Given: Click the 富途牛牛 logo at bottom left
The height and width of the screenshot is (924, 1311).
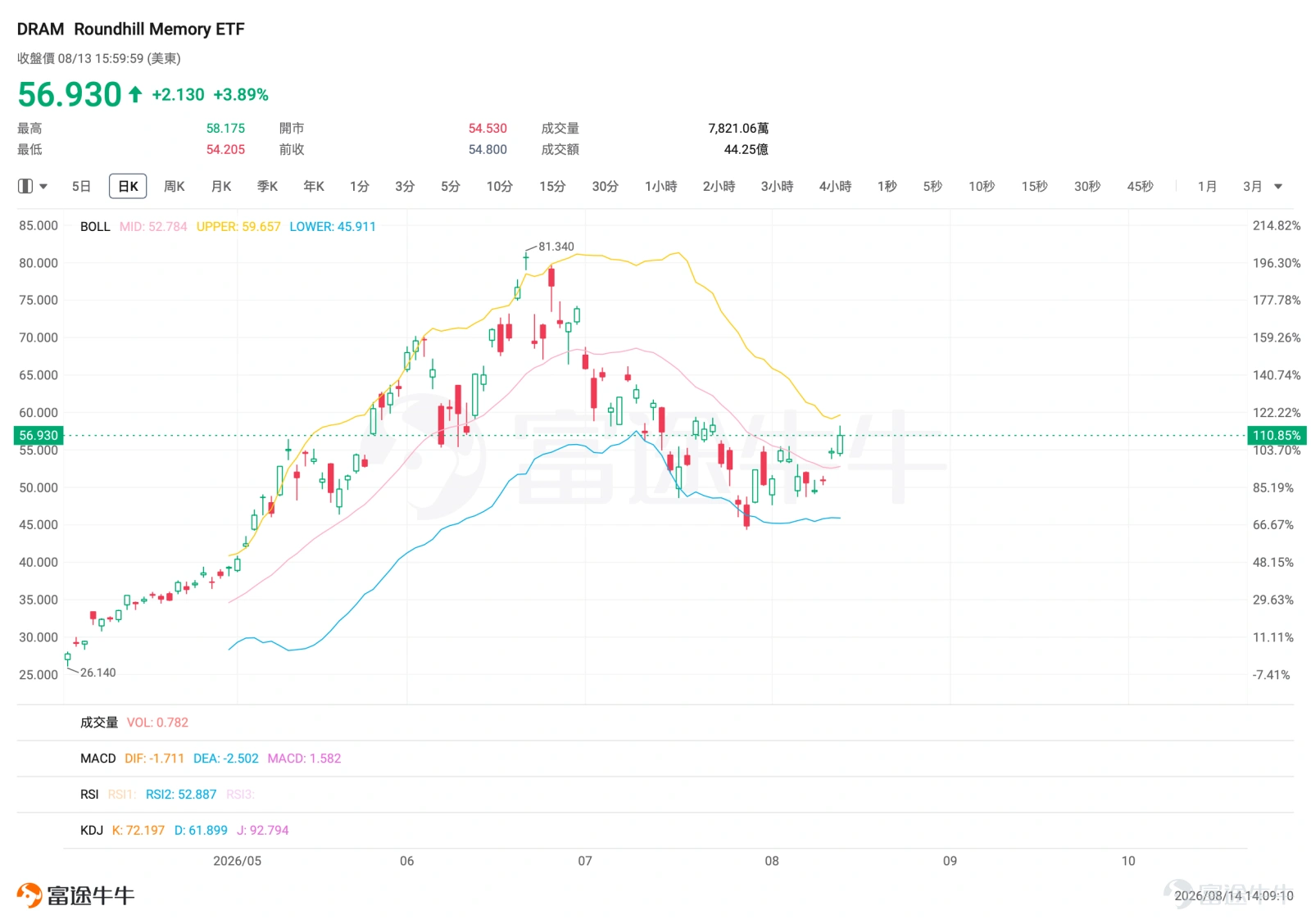Looking at the screenshot, I should [x=75, y=895].
